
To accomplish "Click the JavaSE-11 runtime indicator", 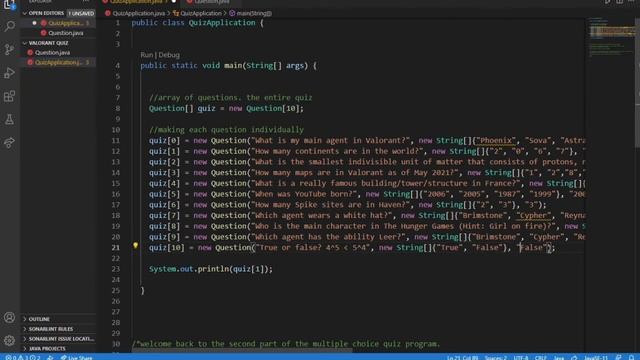I will pyautogui.click(x=596, y=358).
